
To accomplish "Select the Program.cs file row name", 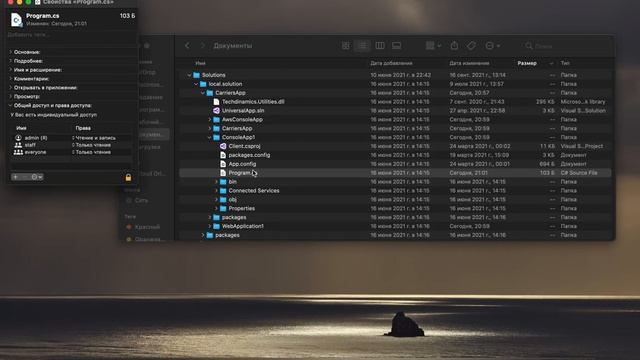I will 242,173.
